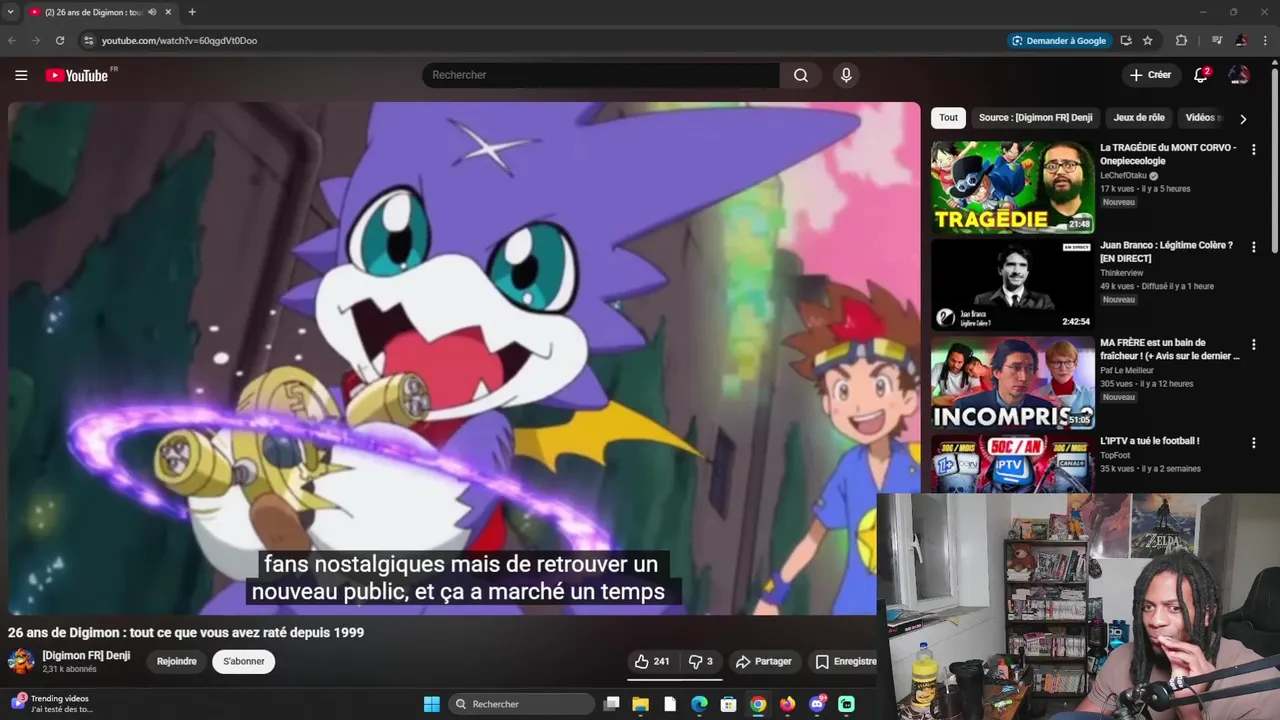Open Microsoft Store from the taskbar
This screenshot has height=720, width=1280.
[729, 704]
